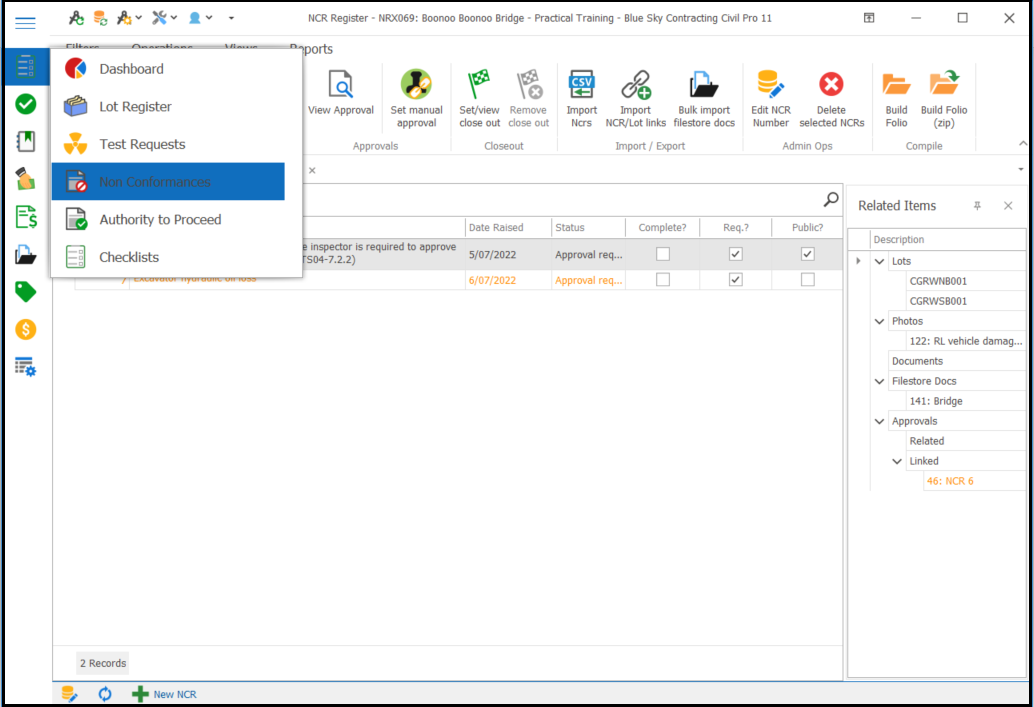1034x707 pixels.
Task: Uncheck Public checkbox in first NCR row
Action: [x=807, y=254]
